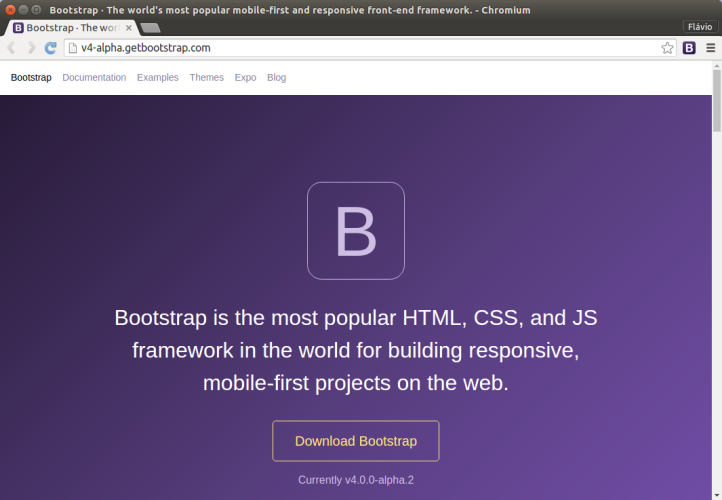Click the page icon in the address bar
The height and width of the screenshot is (500, 722).
point(73,48)
